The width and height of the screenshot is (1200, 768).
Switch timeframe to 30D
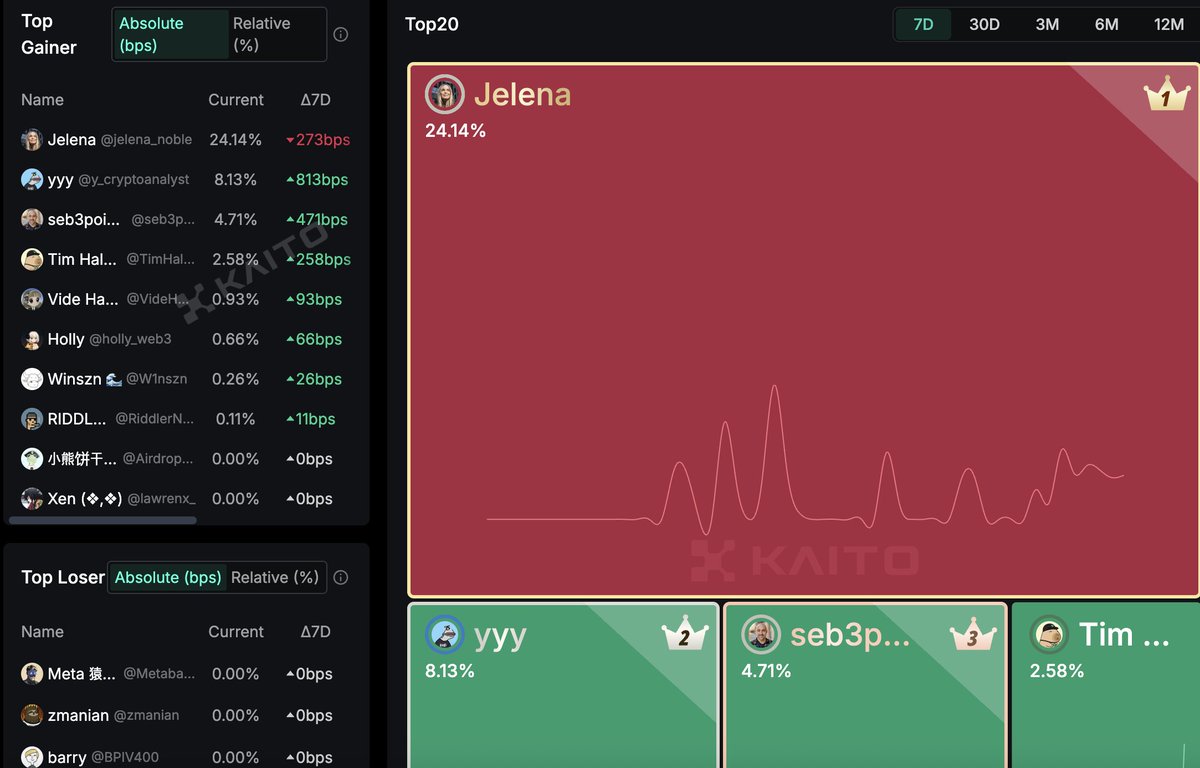984,24
